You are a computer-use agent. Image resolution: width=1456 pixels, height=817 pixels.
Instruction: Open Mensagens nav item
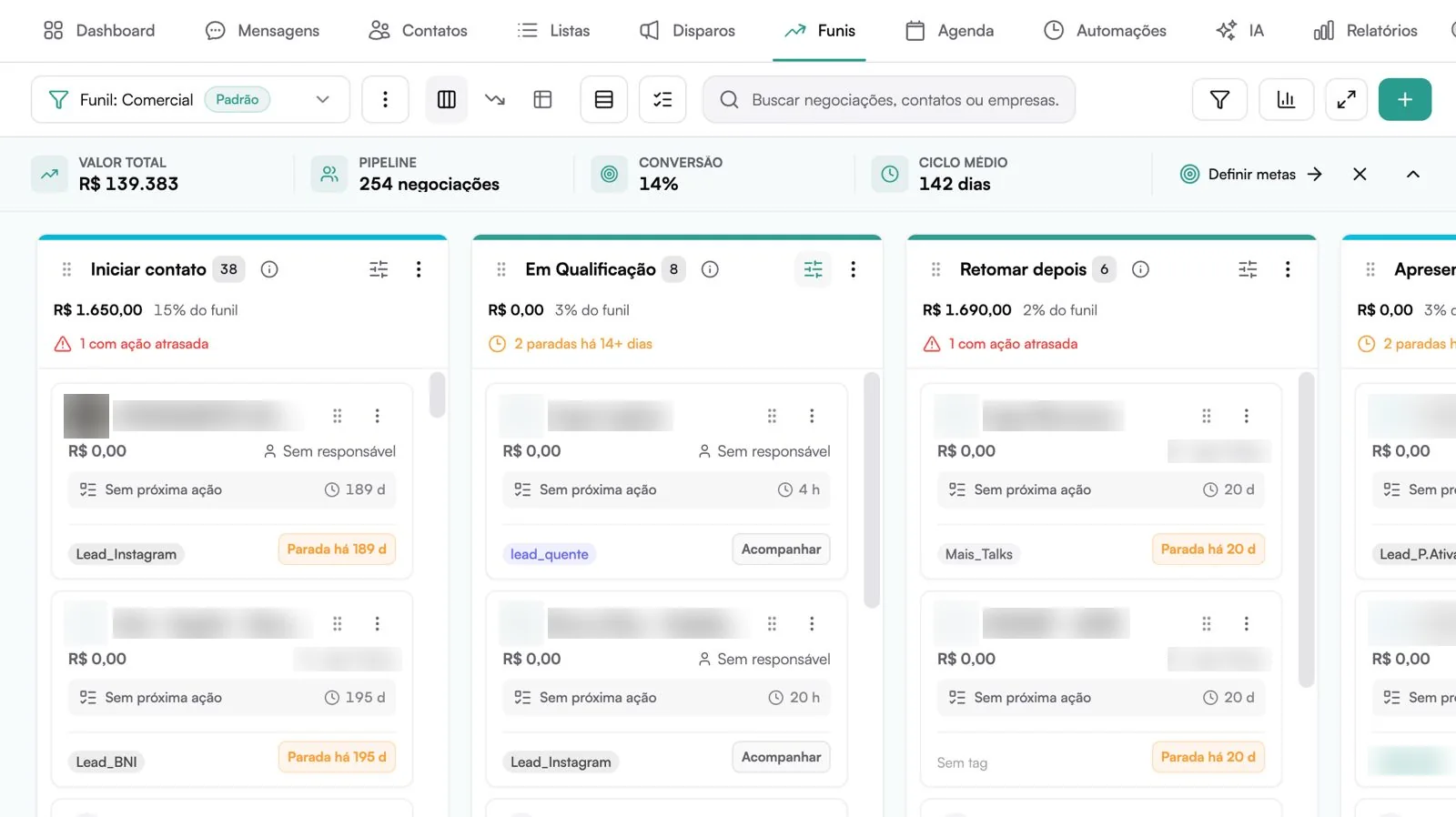262,30
